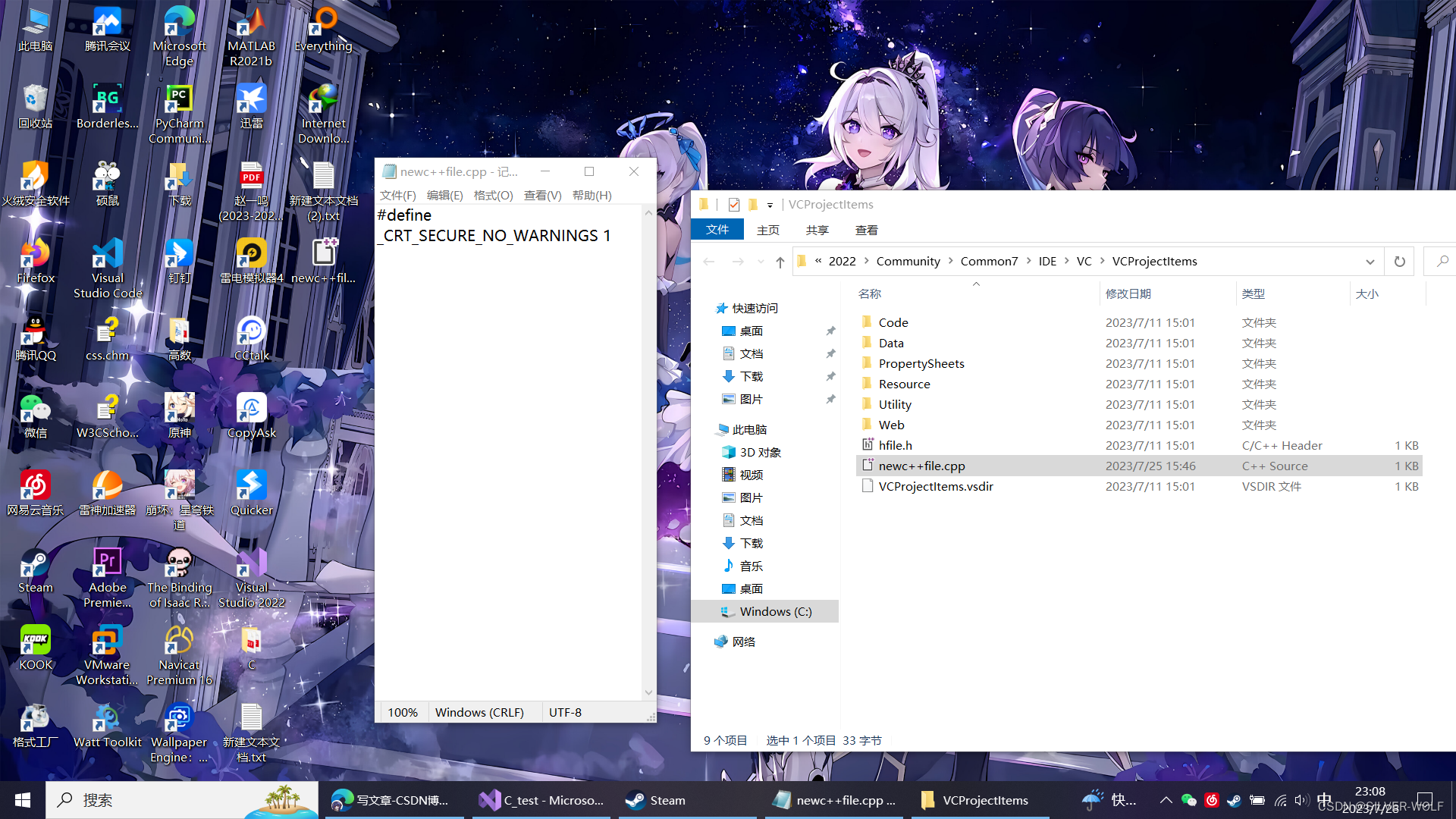The image size is (1456, 819).
Task: Click the Explorer back navigation arrow
Action: pos(709,262)
